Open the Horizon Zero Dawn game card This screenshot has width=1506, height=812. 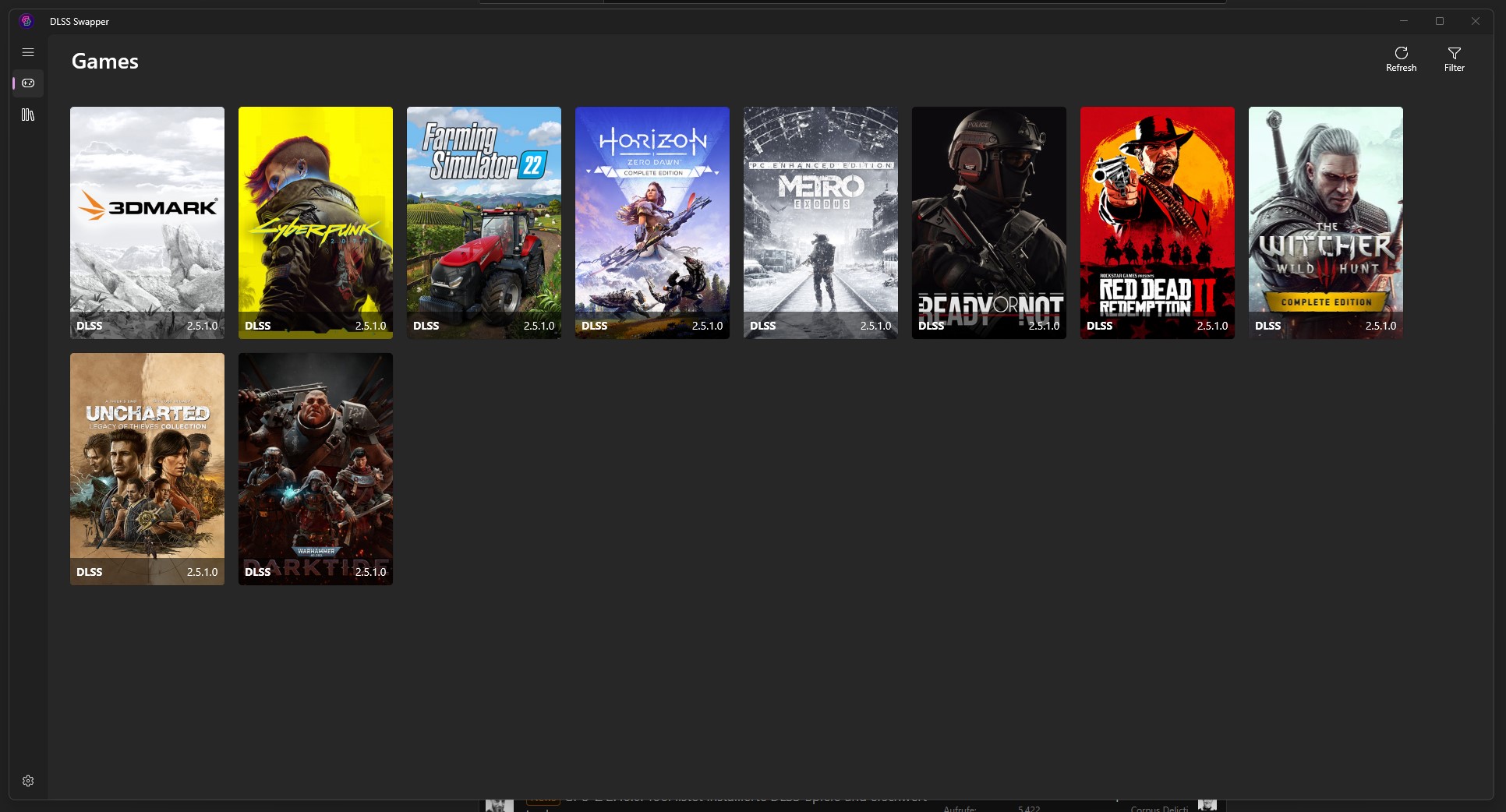tap(652, 223)
